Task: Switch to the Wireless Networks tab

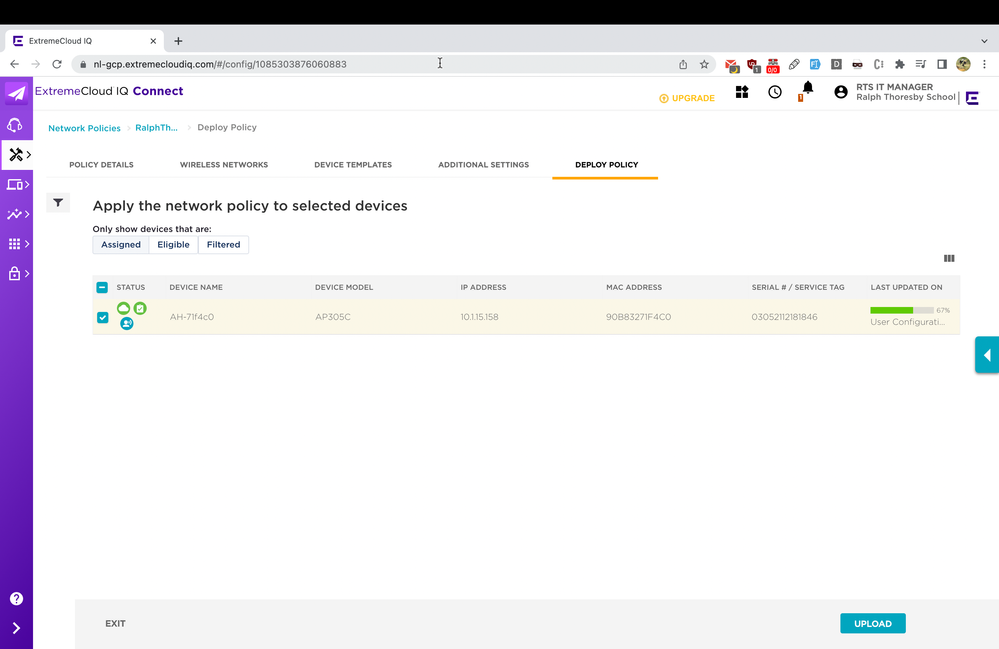Action: (x=224, y=165)
